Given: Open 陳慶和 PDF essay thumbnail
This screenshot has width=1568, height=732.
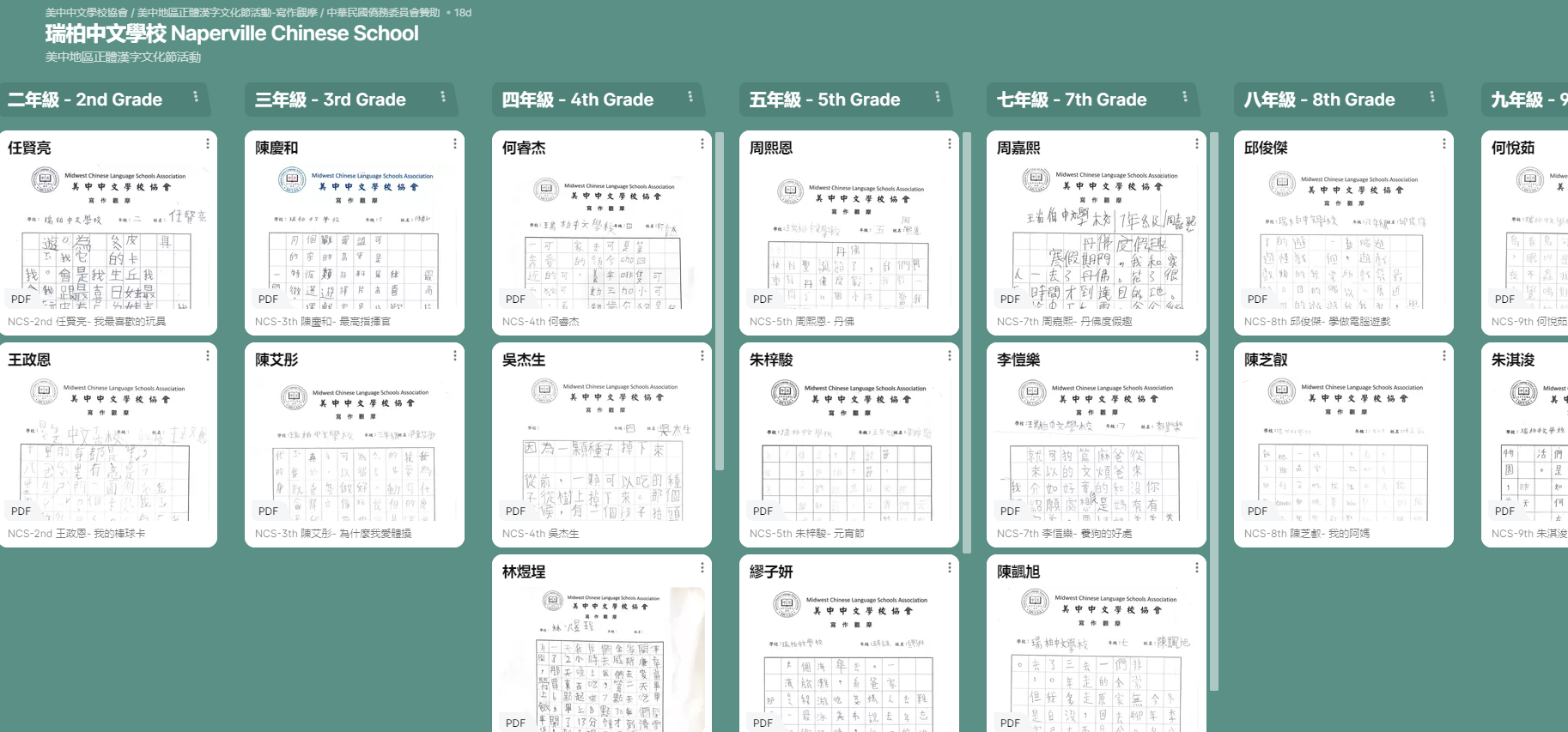Looking at the screenshot, I should [x=356, y=235].
